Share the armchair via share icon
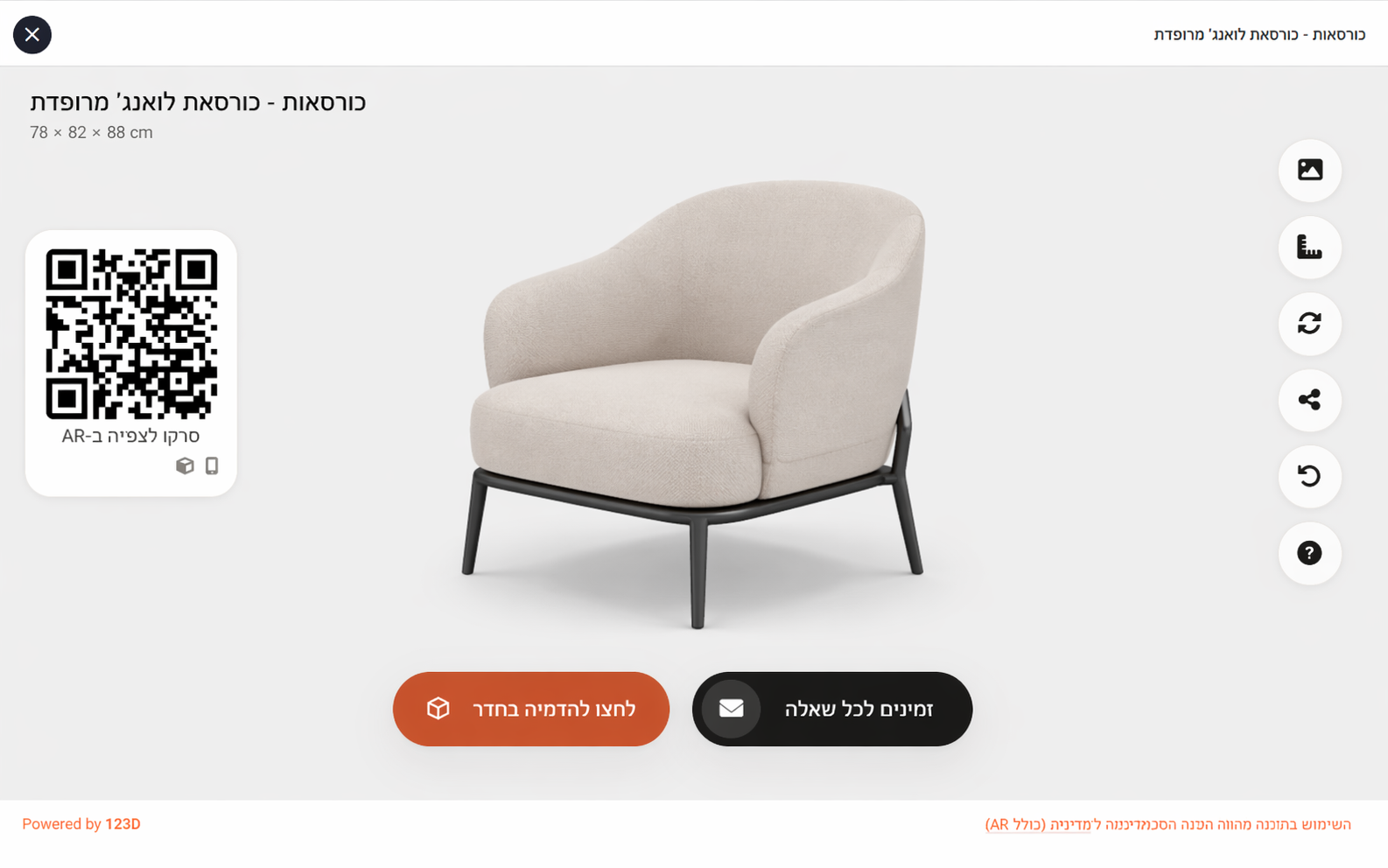Screen dimensions: 1388x868 point(1309,400)
